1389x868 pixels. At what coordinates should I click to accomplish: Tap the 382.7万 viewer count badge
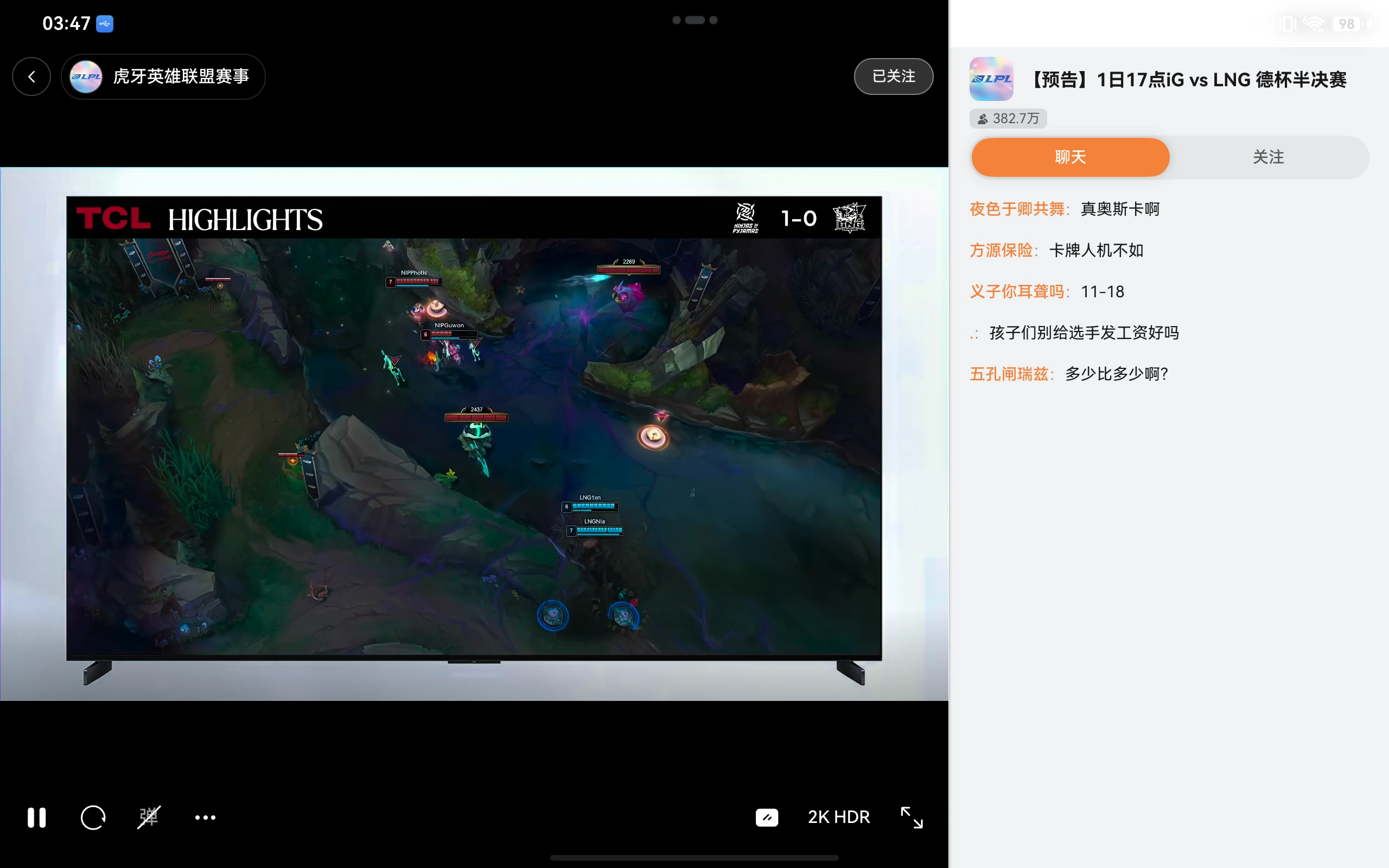(1009, 118)
